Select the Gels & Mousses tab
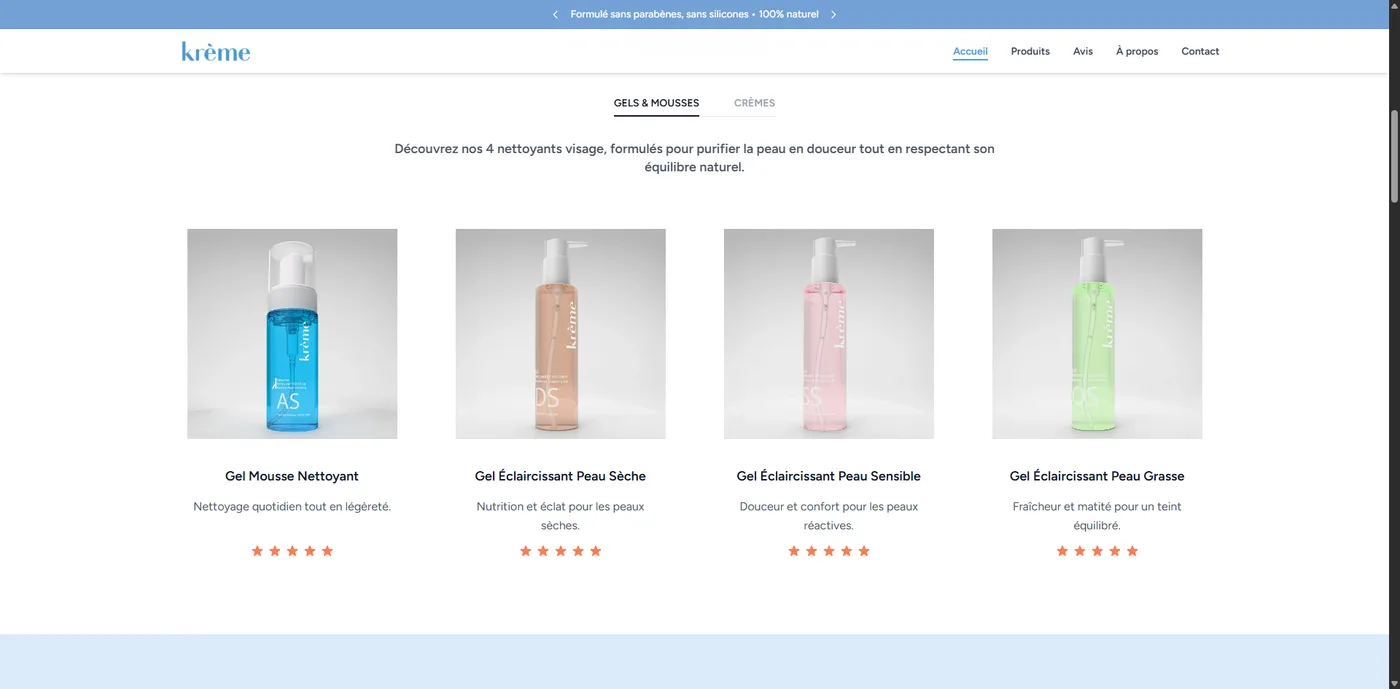This screenshot has height=689, width=1400. coord(656,103)
